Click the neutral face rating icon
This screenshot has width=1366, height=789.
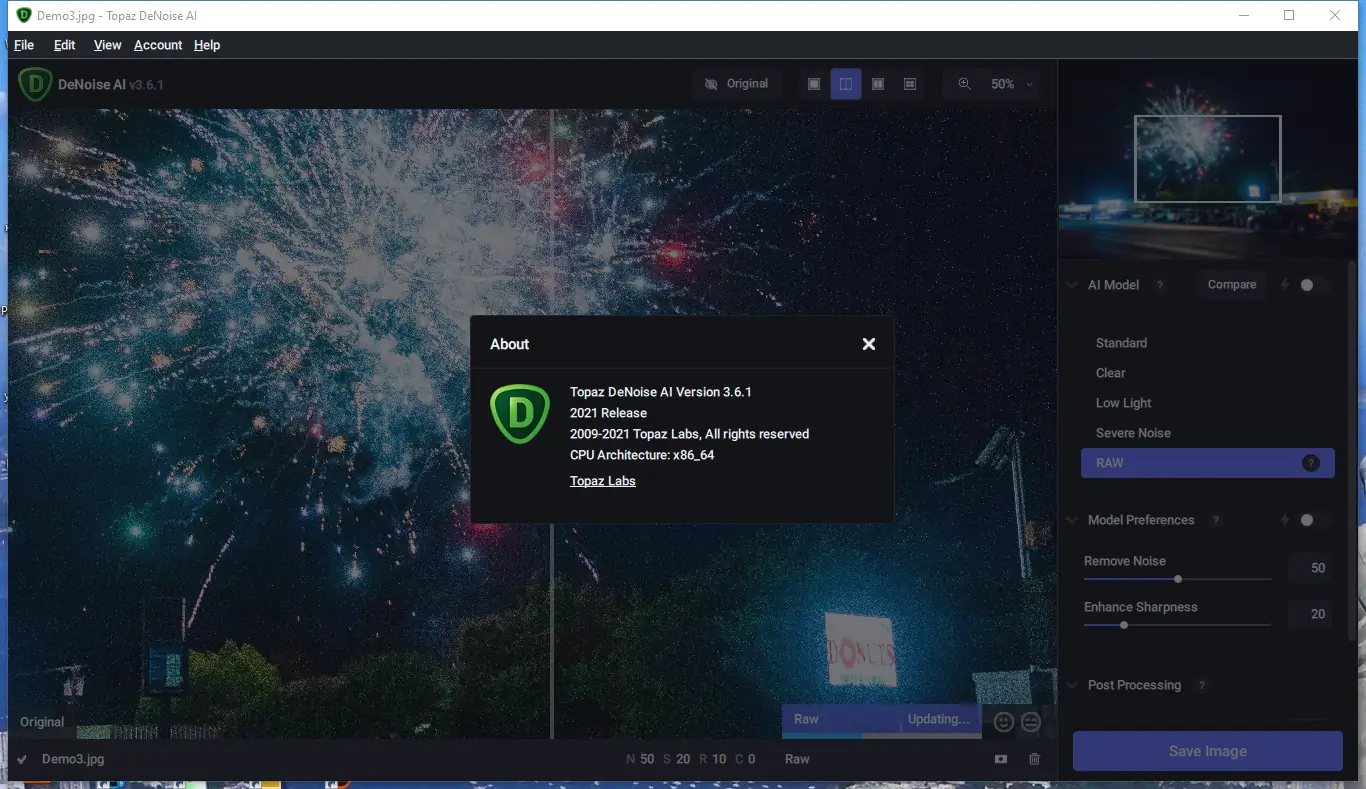coord(1031,721)
